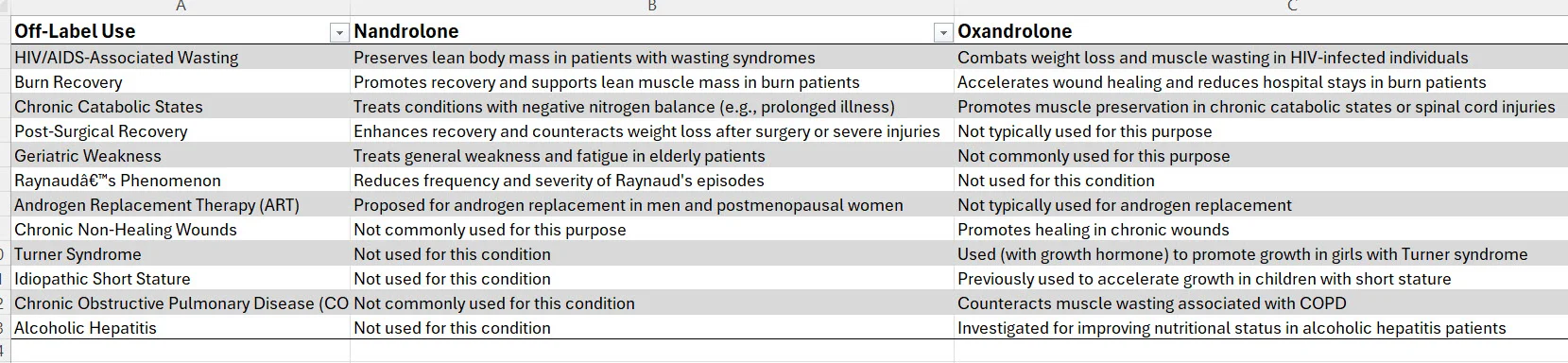Select the Post-Surgical Recovery cell
1568x363 pixels.
181,131
